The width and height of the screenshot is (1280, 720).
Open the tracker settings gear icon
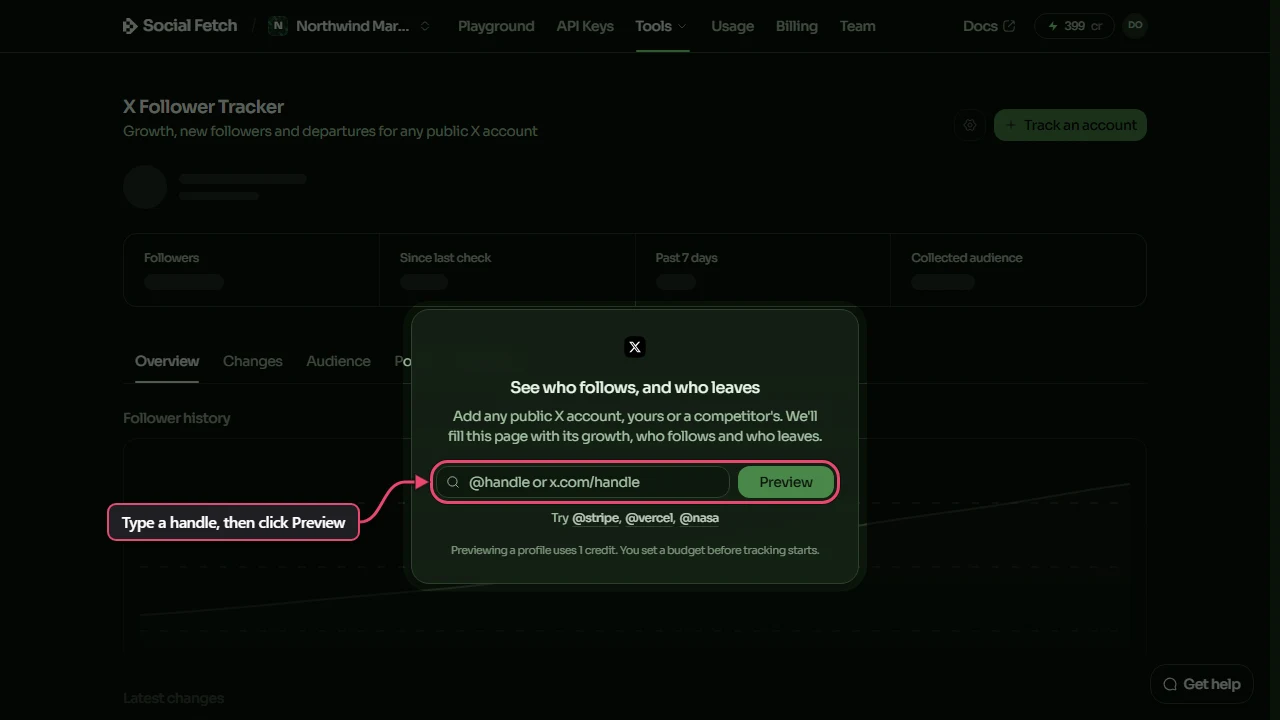pyautogui.click(x=969, y=125)
